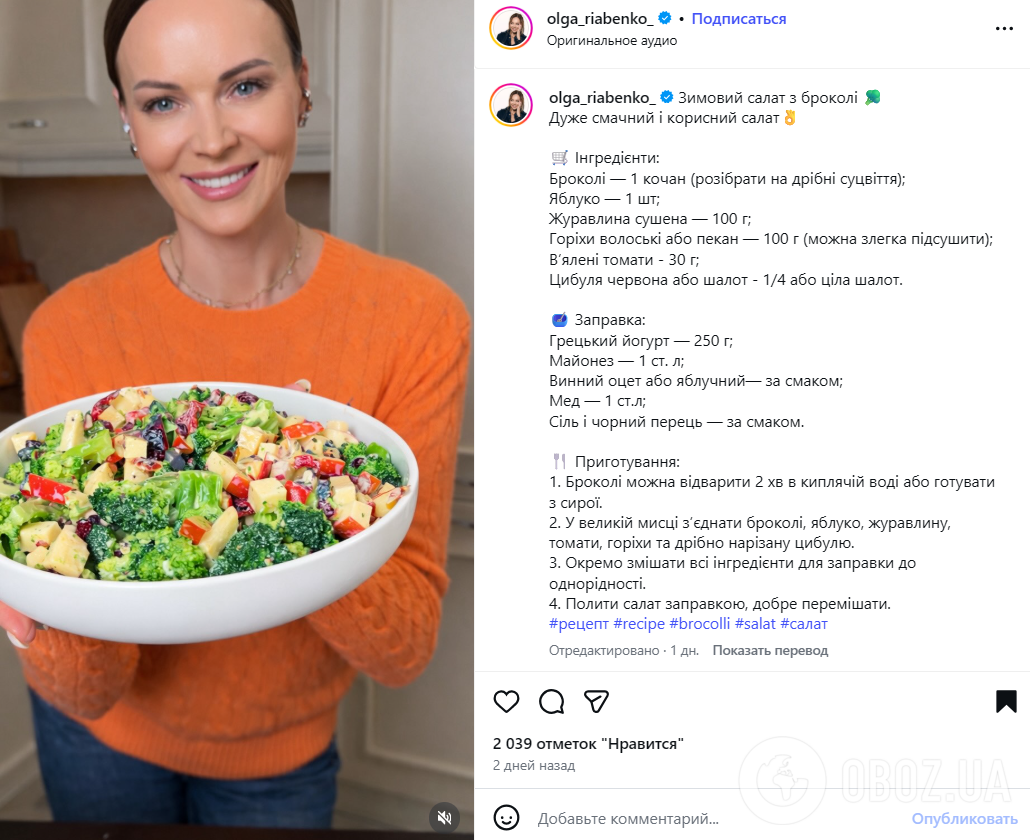Toggle the saved bookmark icon

tap(1006, 701)
